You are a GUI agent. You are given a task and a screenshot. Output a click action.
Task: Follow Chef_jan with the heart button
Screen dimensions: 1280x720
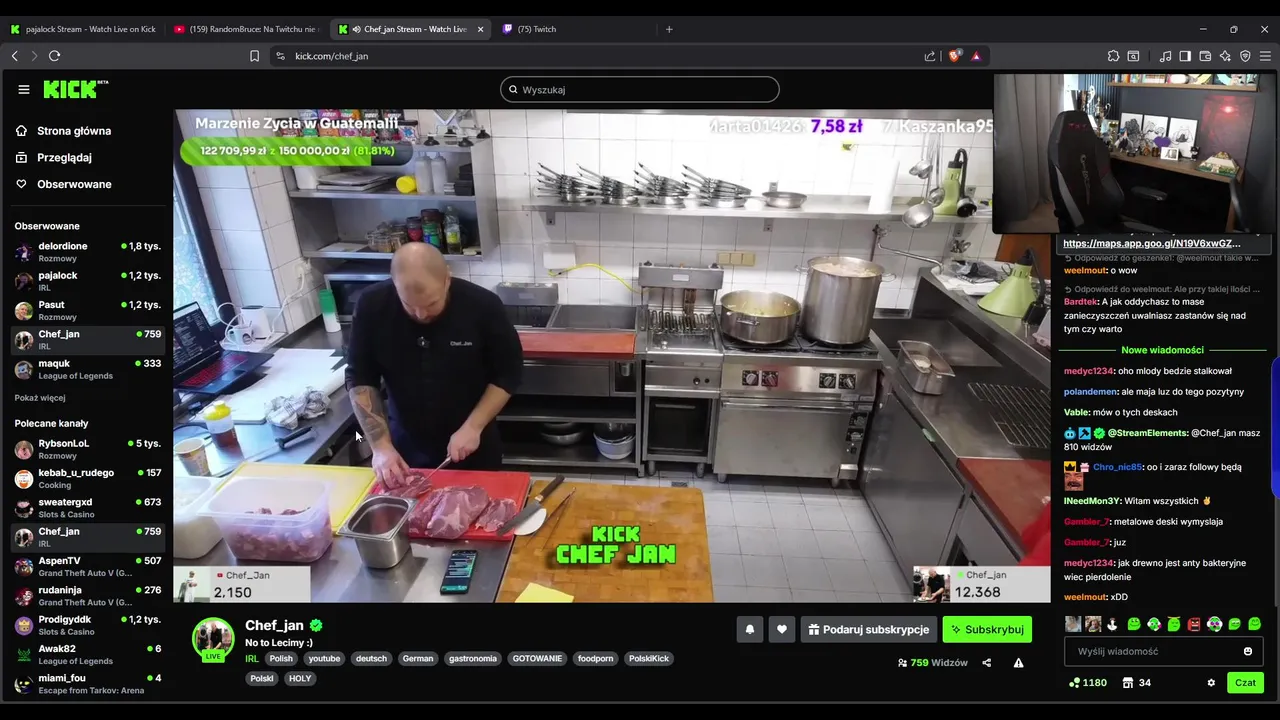coord(782,629)
